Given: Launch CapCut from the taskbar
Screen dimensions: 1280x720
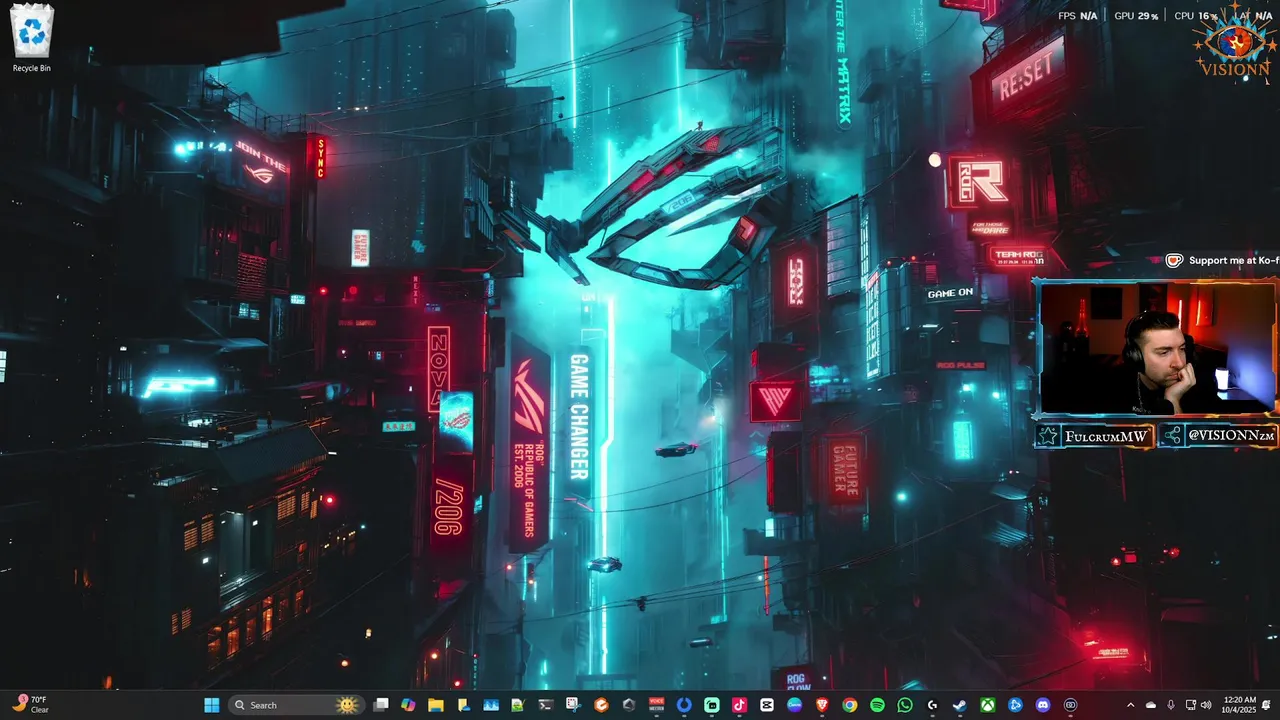Looking at the screenshot, I should 766,705.
